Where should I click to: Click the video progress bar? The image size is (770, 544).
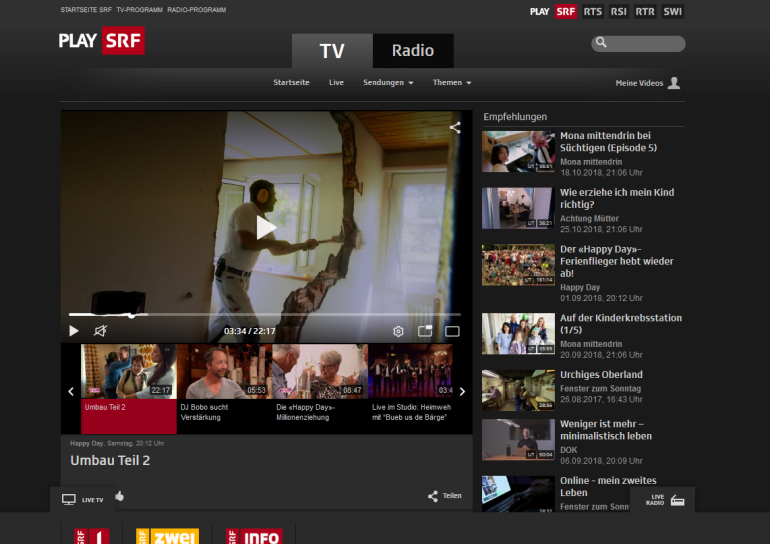265,314
